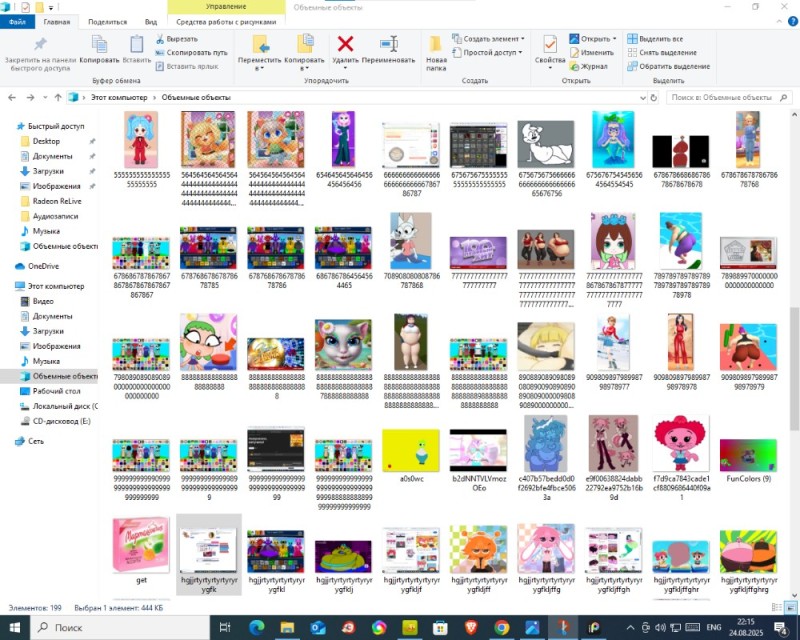Image resolution: width=800 pixels, height=640 pixels.
Task: Open the blue help question mark
Action: pyautogui.click(x=793, y=21)
